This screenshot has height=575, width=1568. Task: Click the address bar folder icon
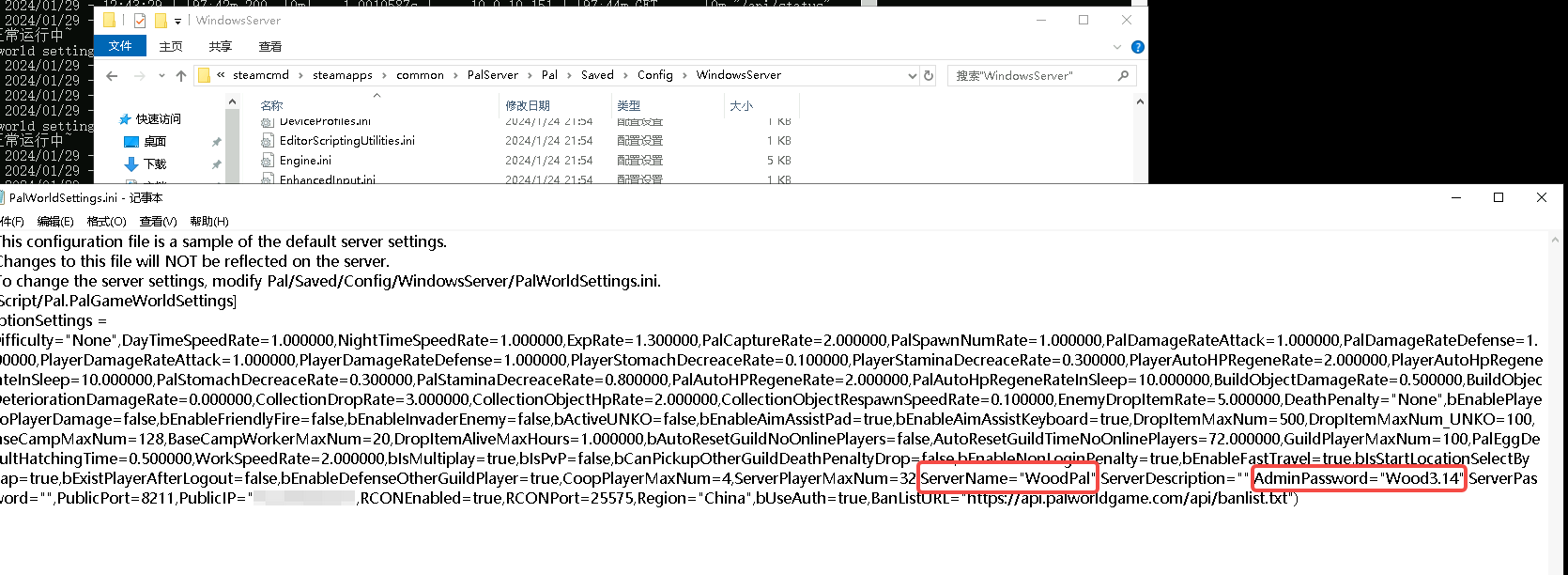pos(204,75)
